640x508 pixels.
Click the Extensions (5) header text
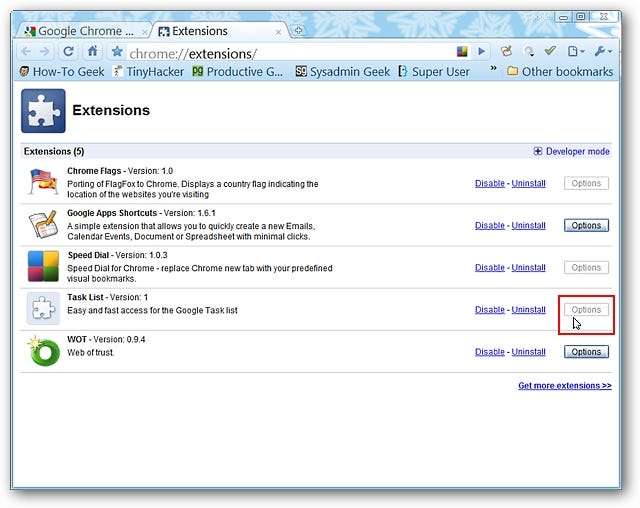coord(54,151)
